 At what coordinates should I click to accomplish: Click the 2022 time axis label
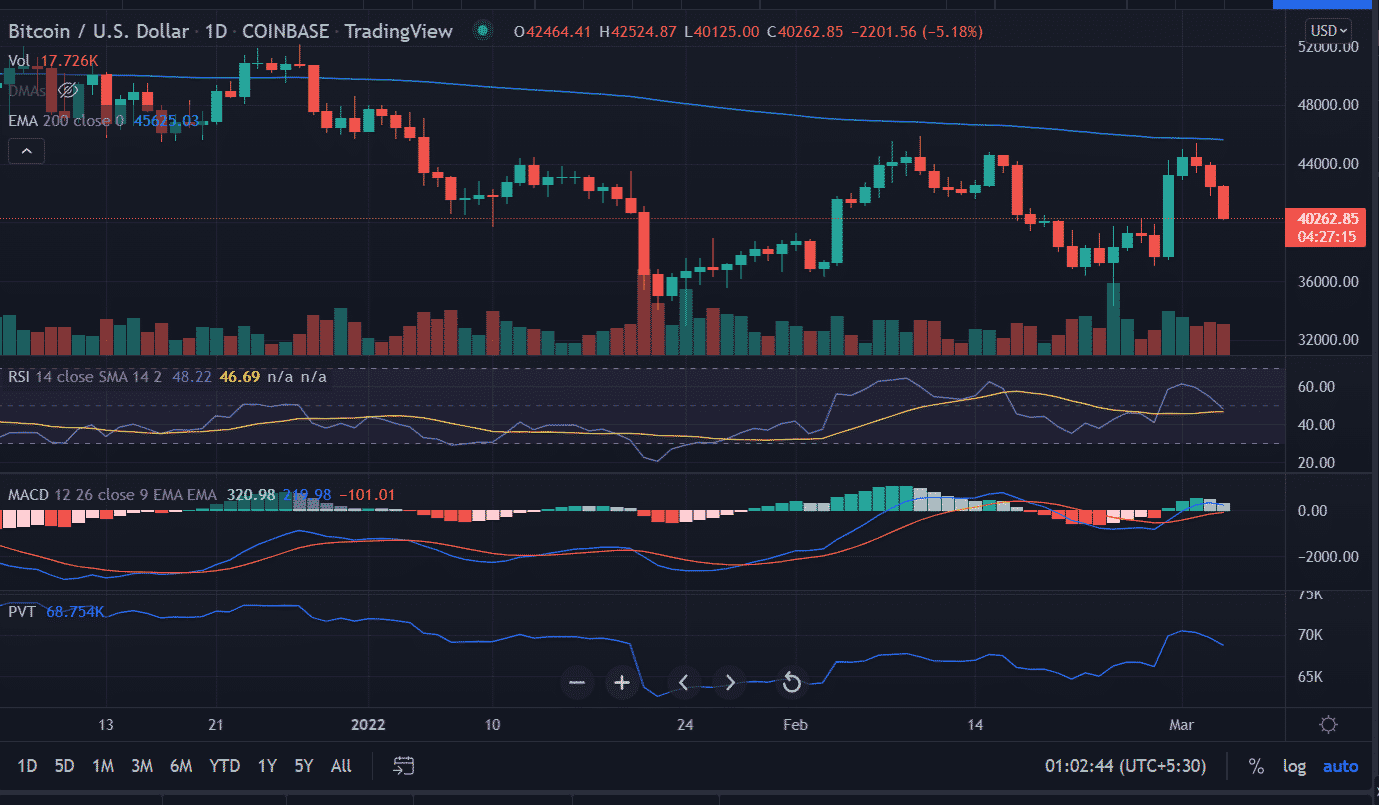368,725
